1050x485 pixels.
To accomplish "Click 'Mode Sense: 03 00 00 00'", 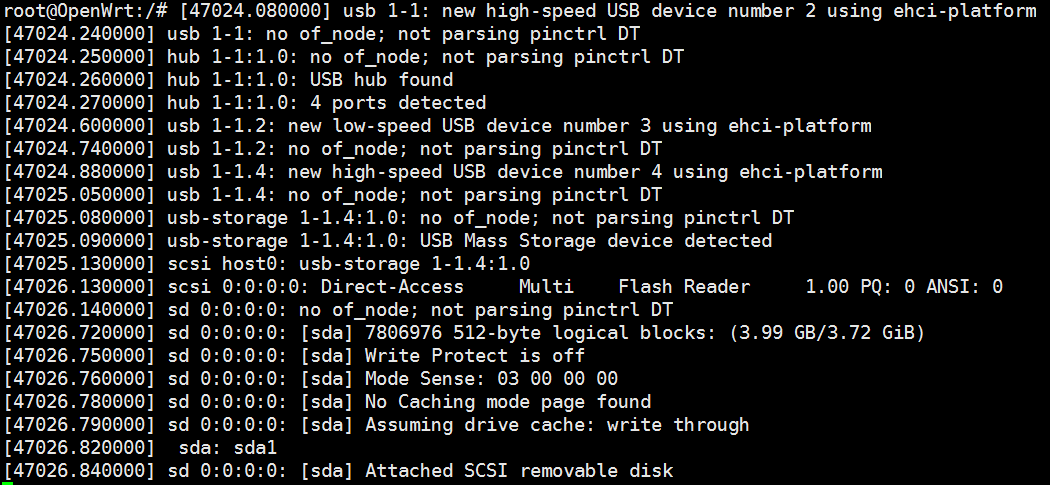I will 491,379.
